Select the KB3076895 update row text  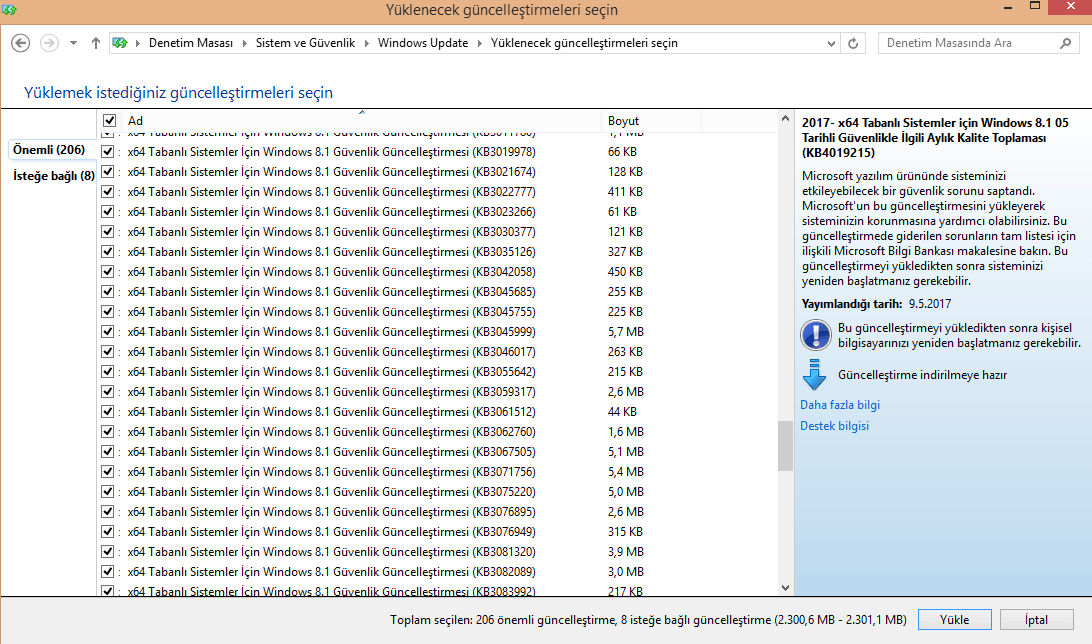pos(332,512)
